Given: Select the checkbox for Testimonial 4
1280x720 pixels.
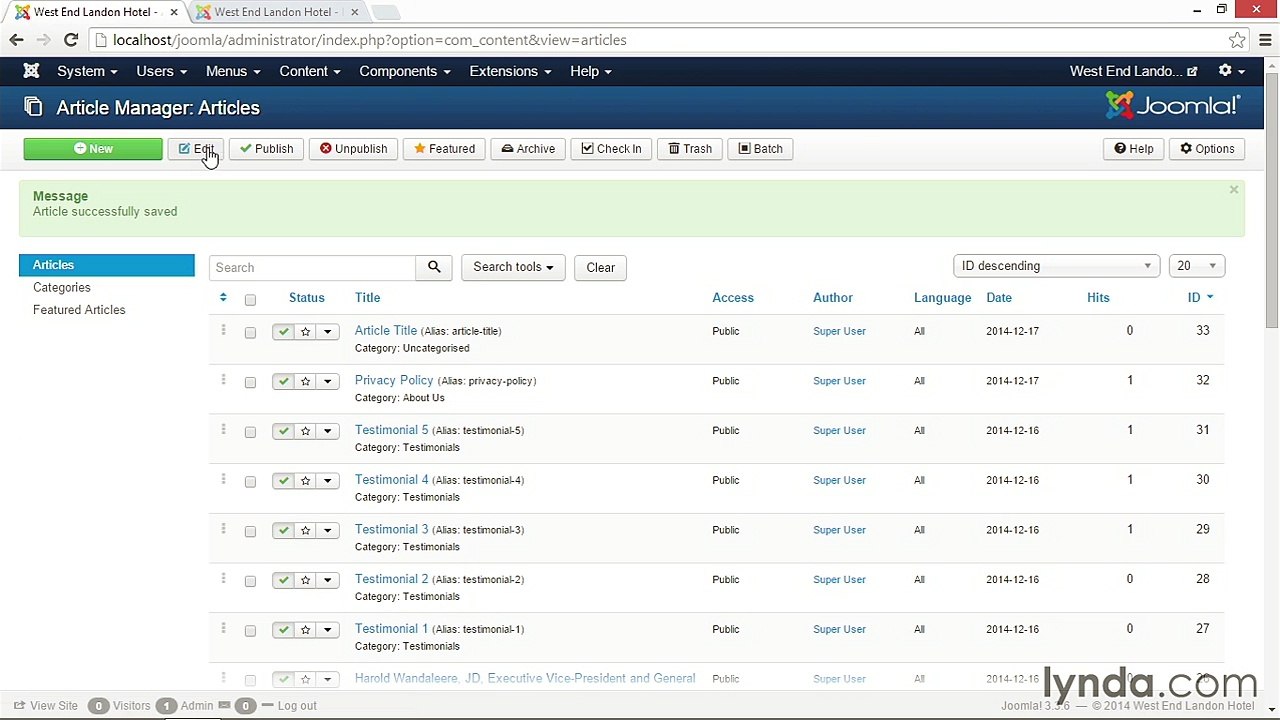Looking at the screenshot, I should [250, 482].
